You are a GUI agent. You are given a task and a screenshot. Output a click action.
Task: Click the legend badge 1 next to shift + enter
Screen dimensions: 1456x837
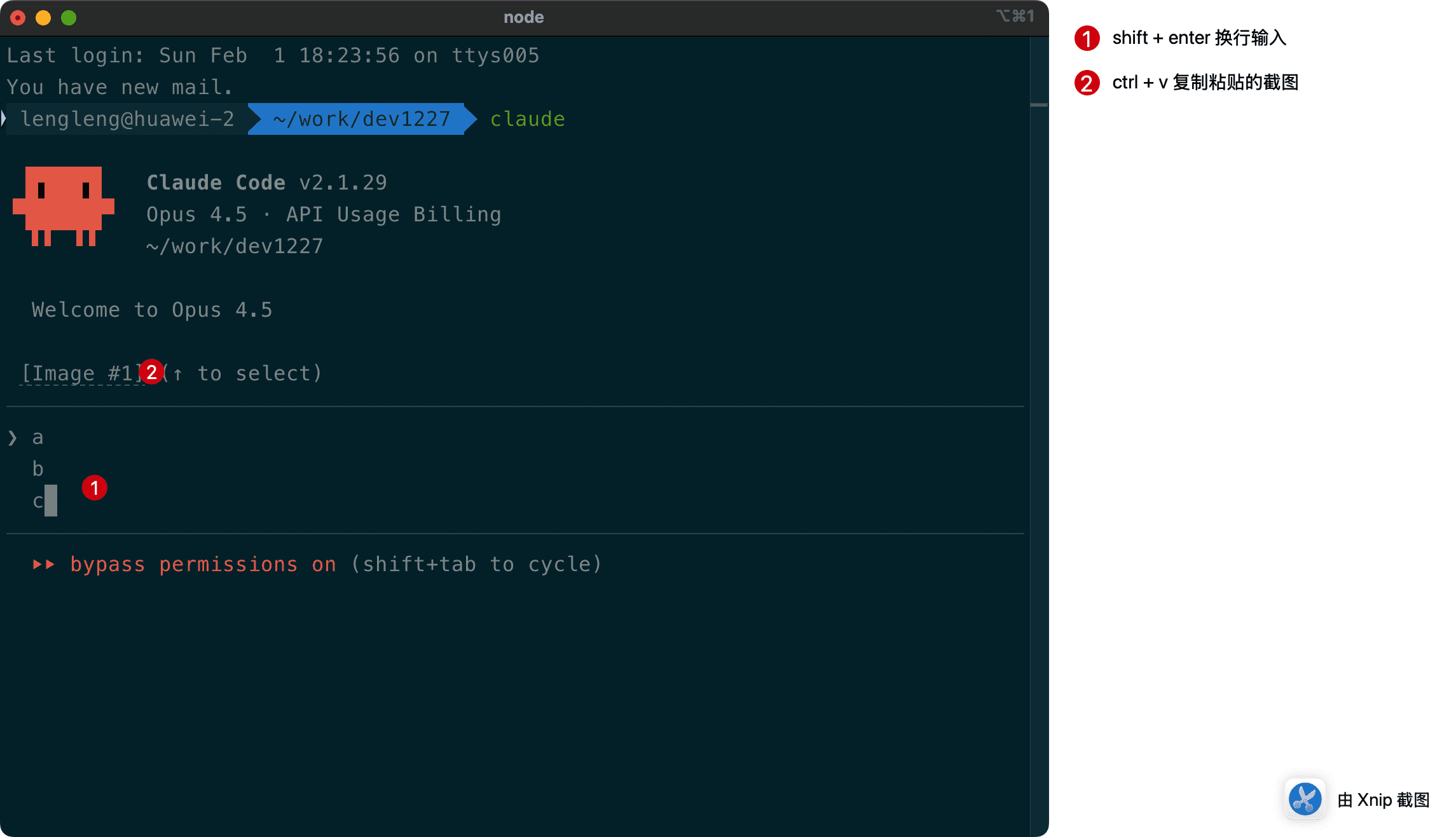(1087, 38)
